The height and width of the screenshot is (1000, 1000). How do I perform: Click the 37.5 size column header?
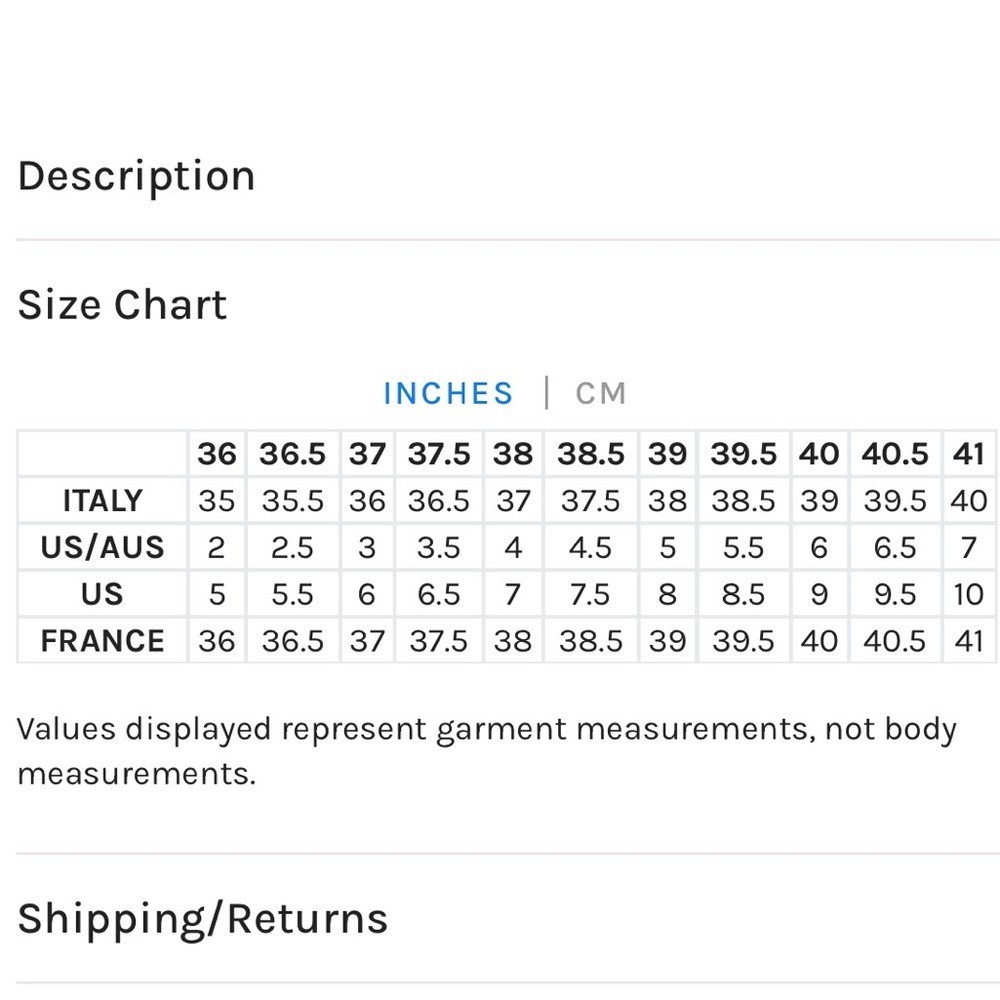[439, 454]
